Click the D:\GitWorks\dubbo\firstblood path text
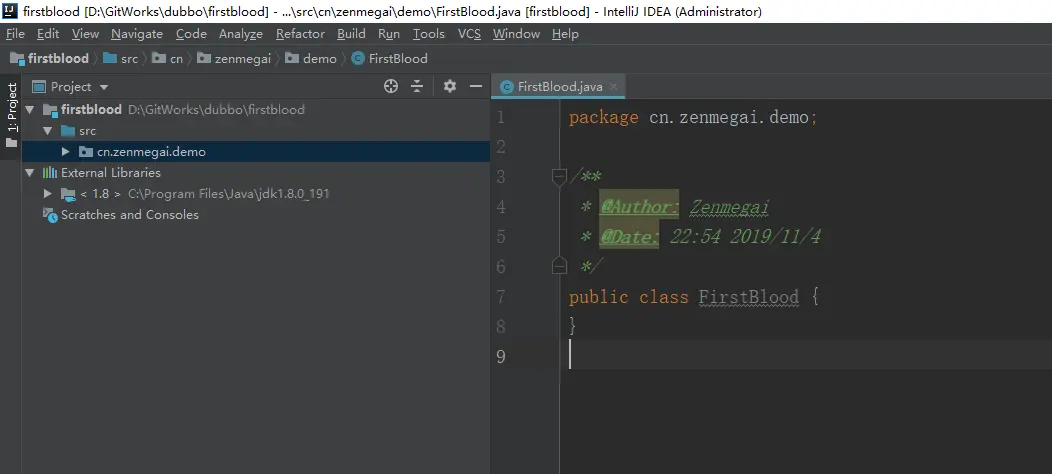1052x474 pixels. 216,109
